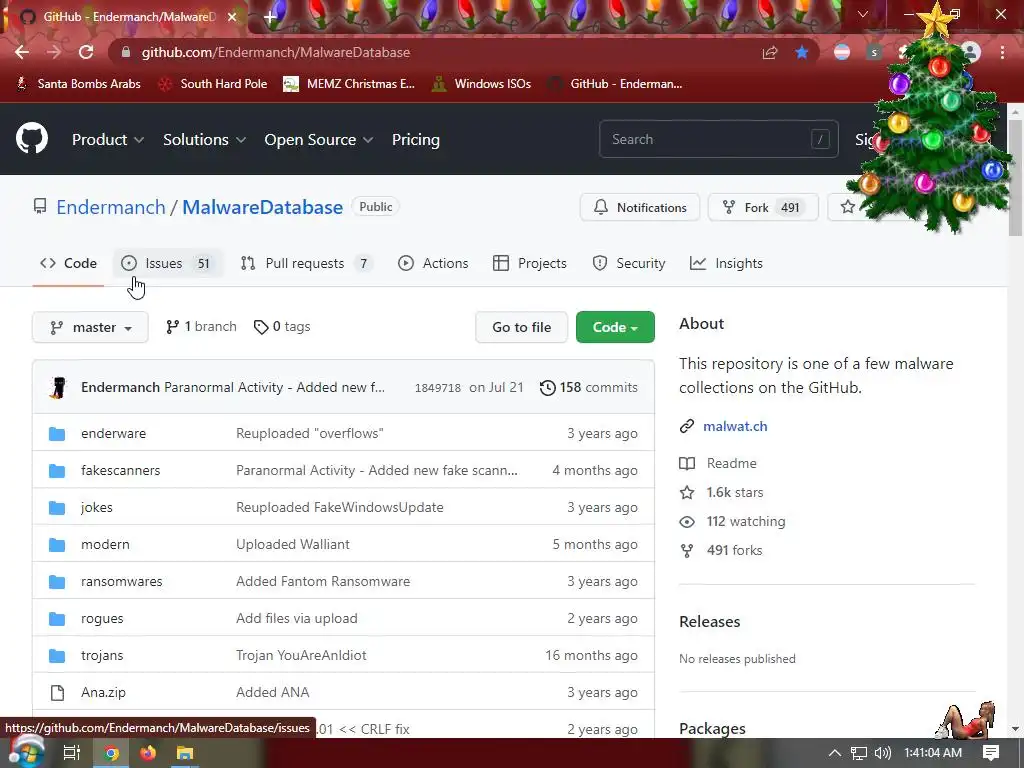
Task: Open the MEMZ Christmas bookmark
Action: (x=349, y=84)
